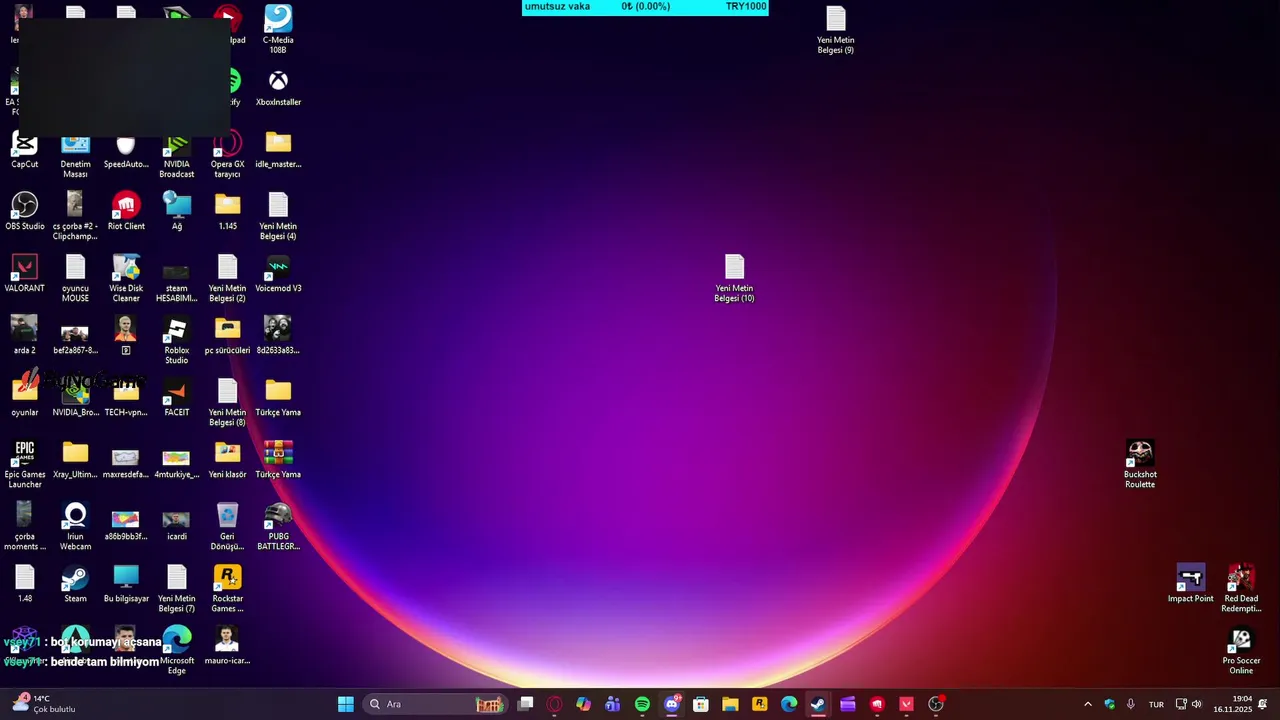Select the Türkçe Yama WinRAR archive
The width and height of the screenshot is (1280, 720).
click(x=278, y=459)
